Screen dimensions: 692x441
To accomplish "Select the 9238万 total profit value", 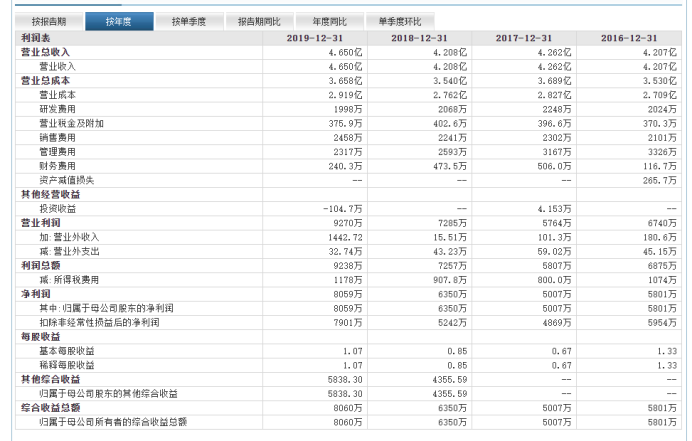I will [348, 266].
